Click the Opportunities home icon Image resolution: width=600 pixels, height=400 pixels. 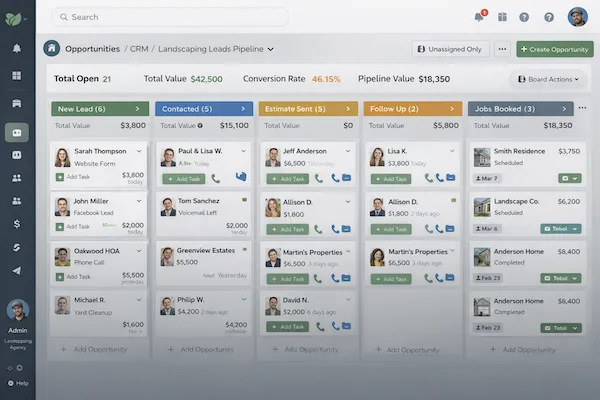(52, 49)
